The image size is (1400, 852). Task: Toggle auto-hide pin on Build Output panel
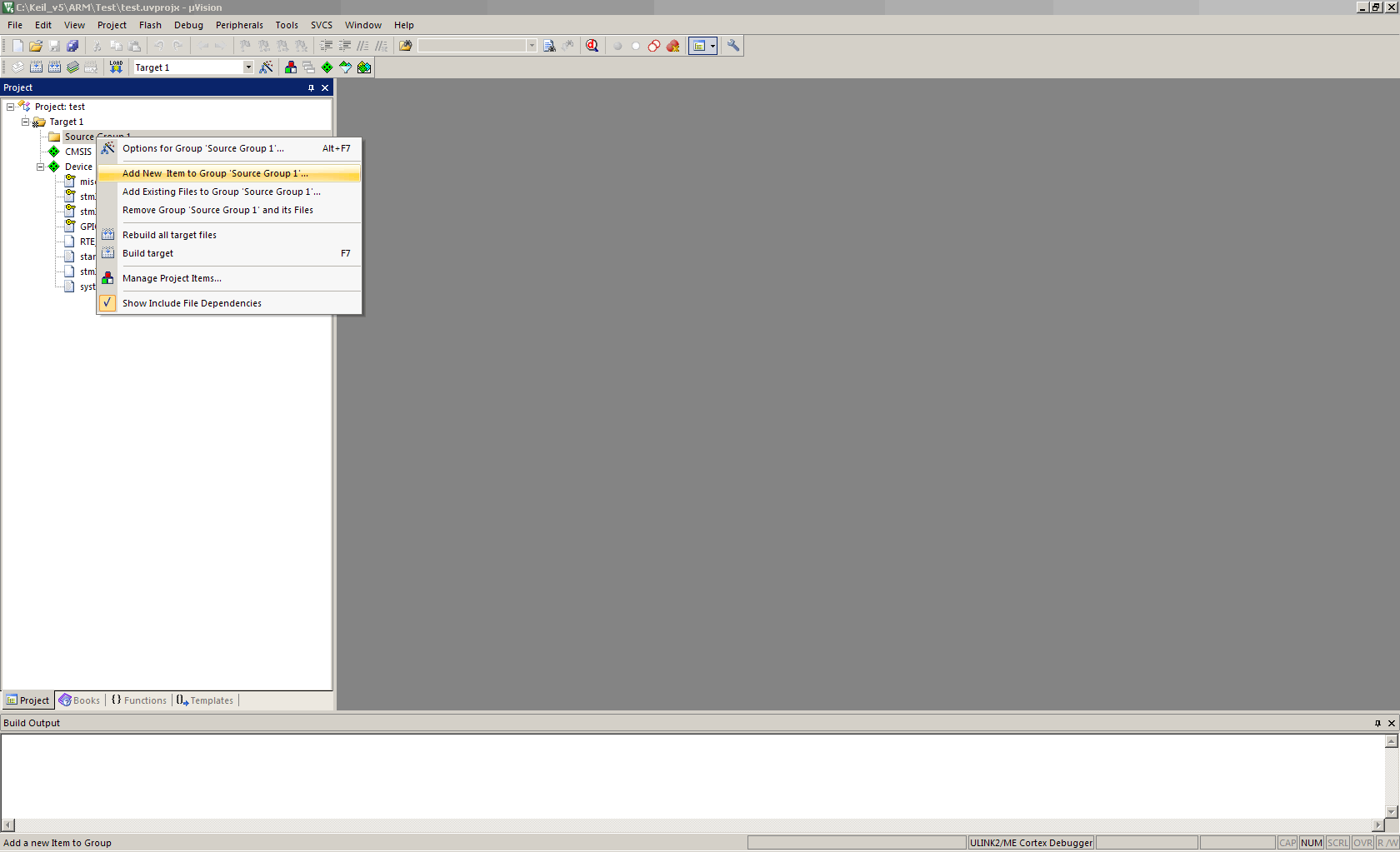click(1377, 723)
